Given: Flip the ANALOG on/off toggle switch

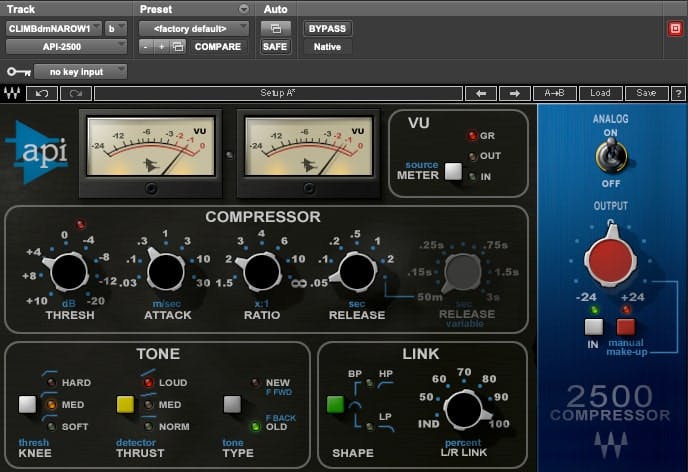Looking at the screenshot, I should tap(611, 157).
